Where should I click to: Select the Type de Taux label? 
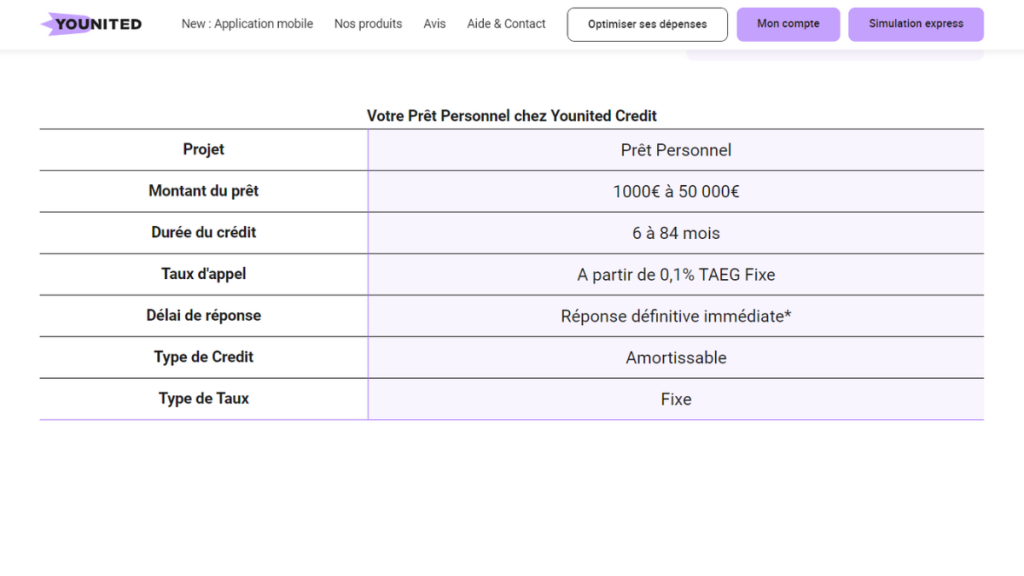point(204,399)
